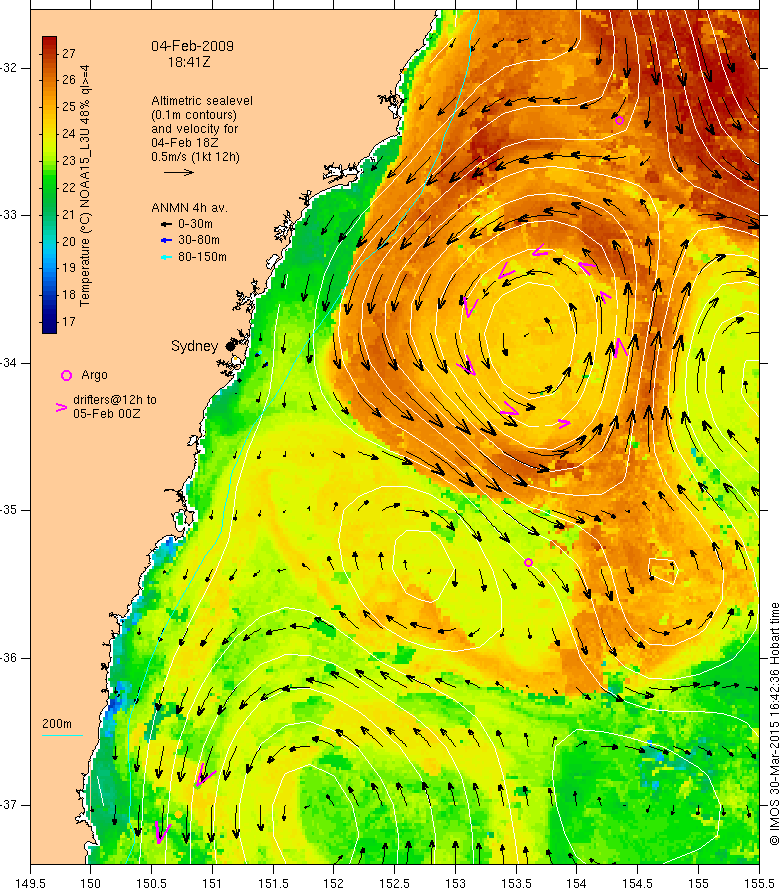This screenshot has width=780, height=890.
Task: Click the colorbar tick label 20
Action: coord(69,241)
